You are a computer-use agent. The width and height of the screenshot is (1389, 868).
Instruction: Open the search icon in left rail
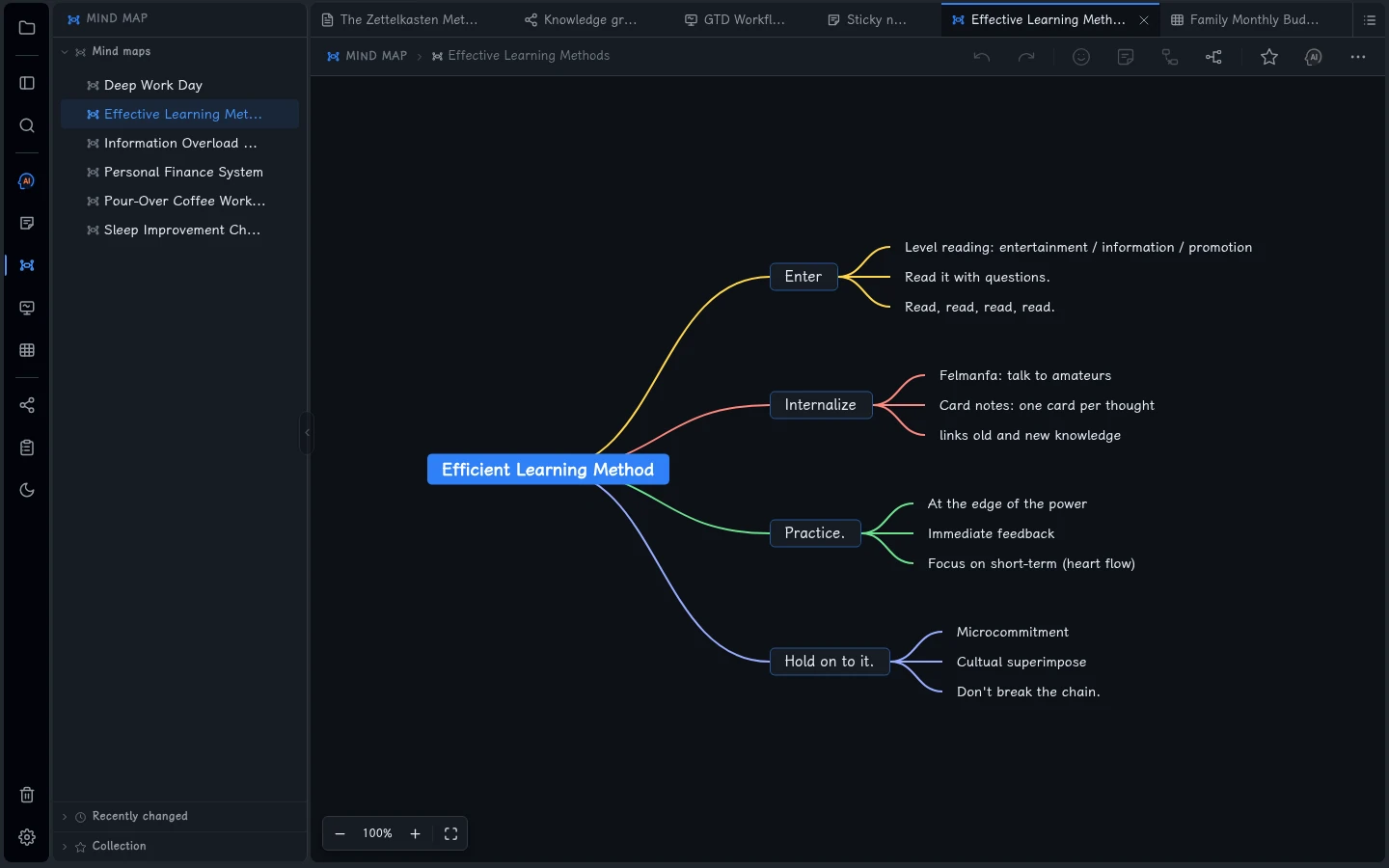[x=27, y=125]
